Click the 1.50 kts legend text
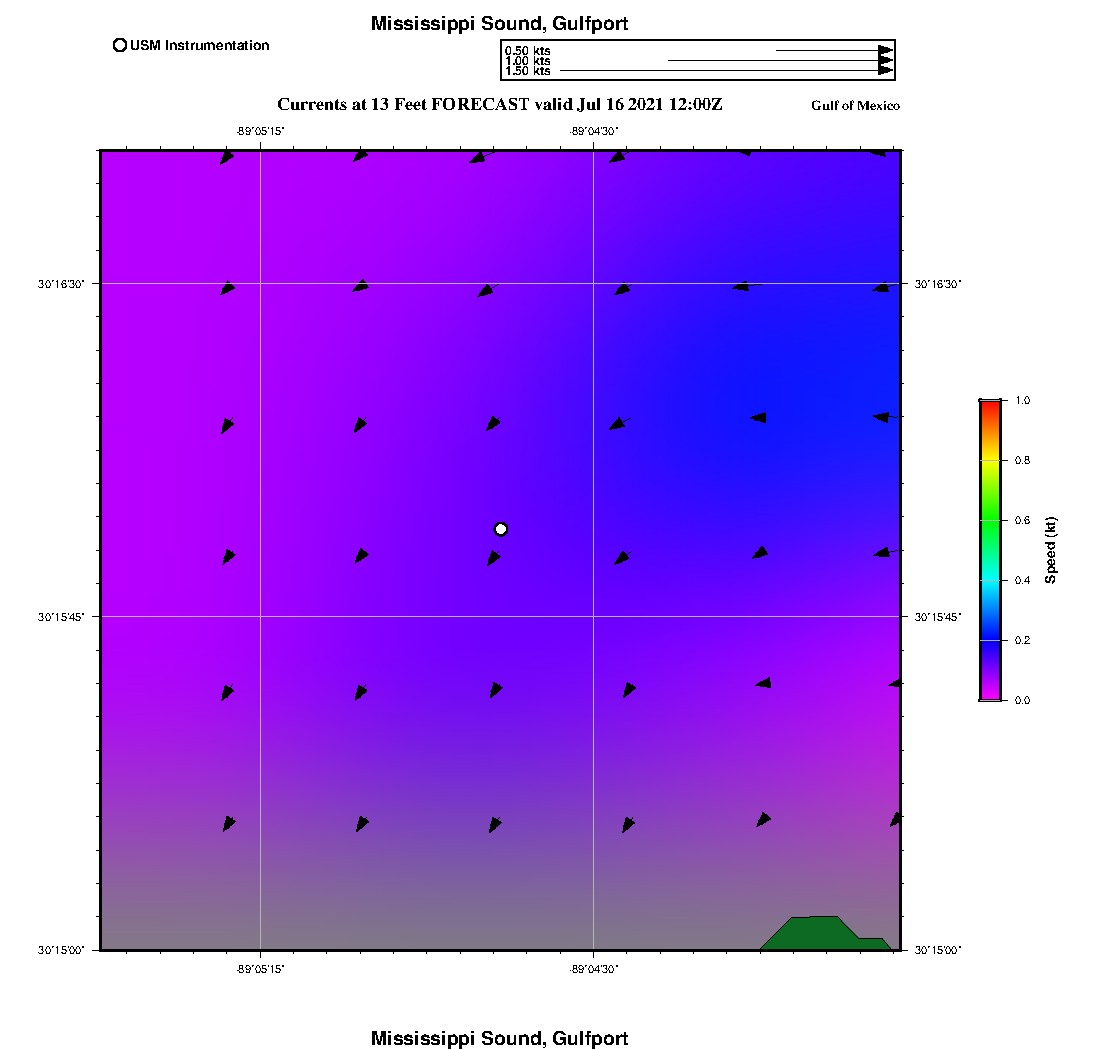Viewport: 1100px width, 1050px height. 528,70
